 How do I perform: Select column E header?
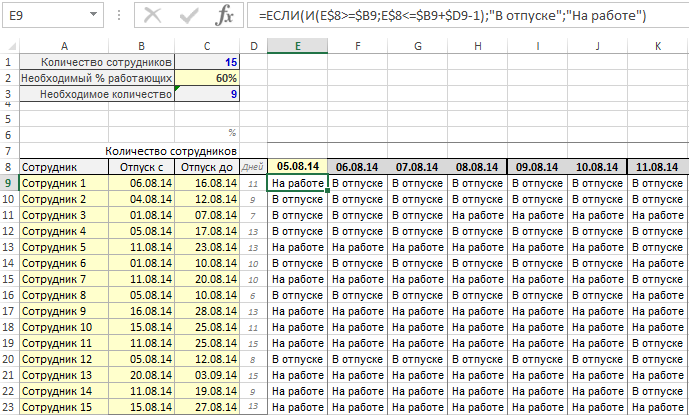click(x=298, y=46)
